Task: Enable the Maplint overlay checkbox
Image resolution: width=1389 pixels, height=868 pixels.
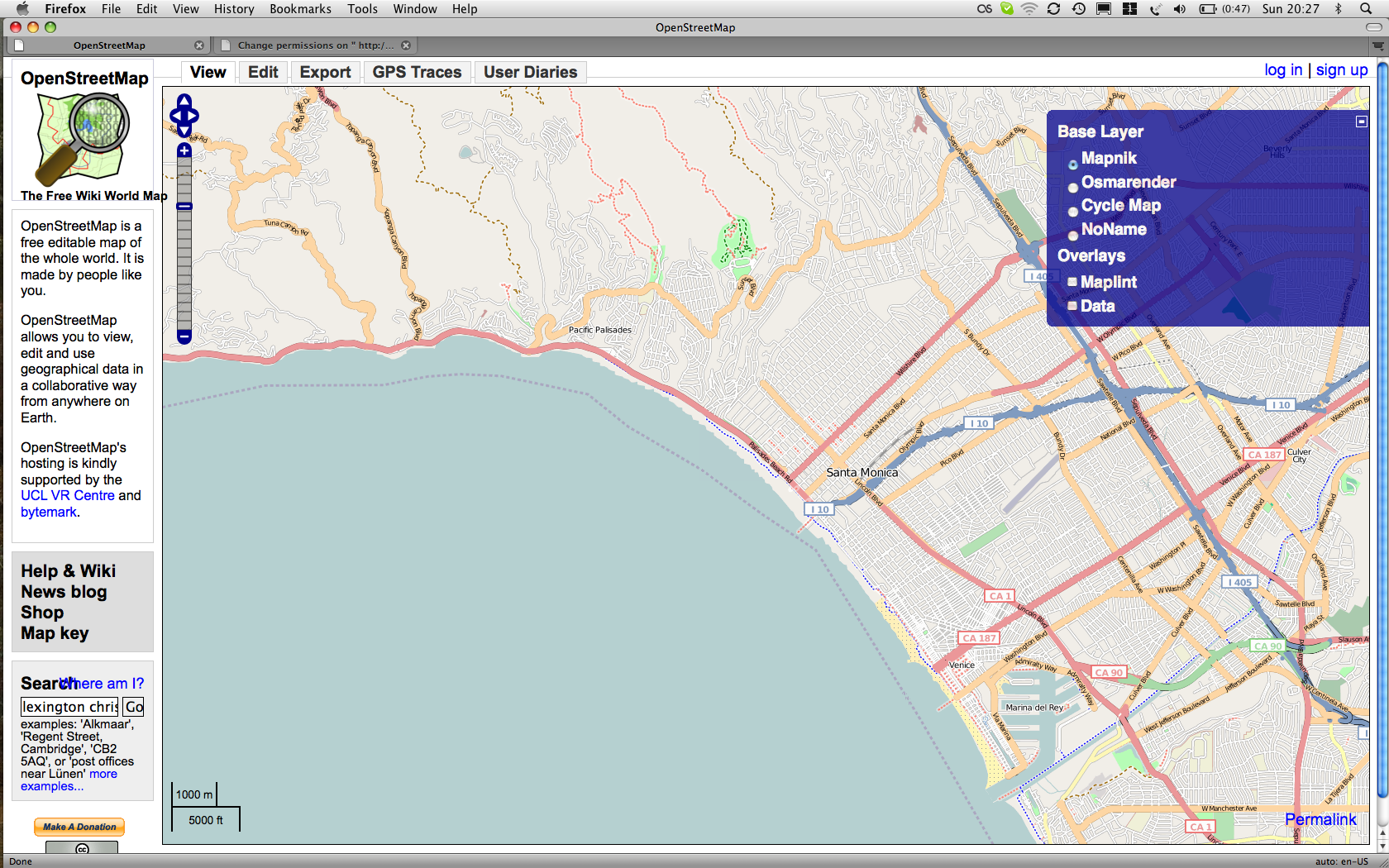Action: (x=1072, y=282)
